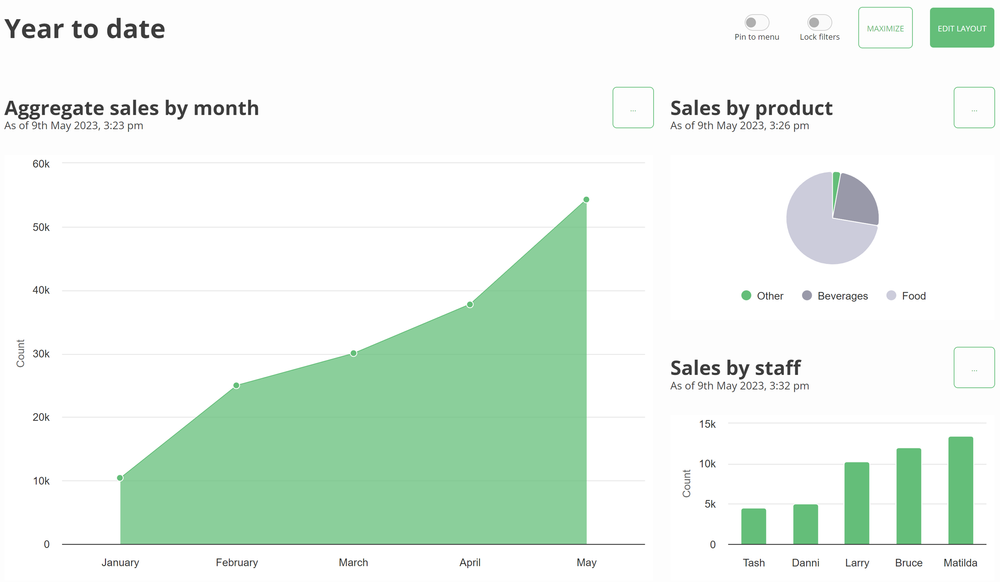The image size is (1000, 582).
Task: Click the Maximize button
Action: tap(885, 28)
